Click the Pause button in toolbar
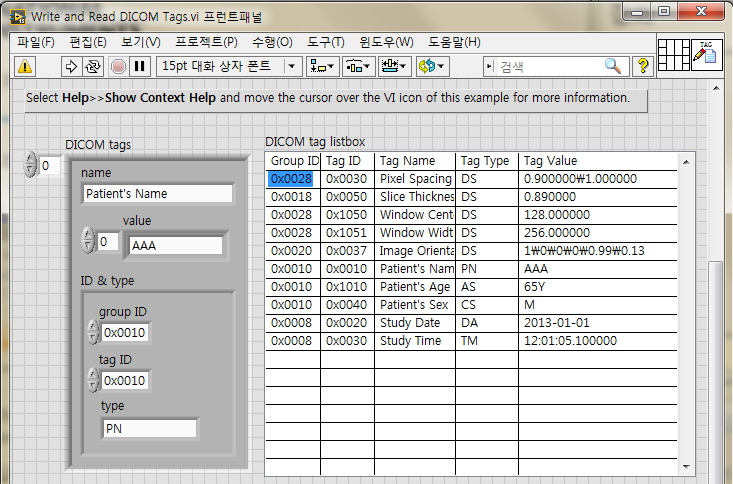 [x=139, y=66]
